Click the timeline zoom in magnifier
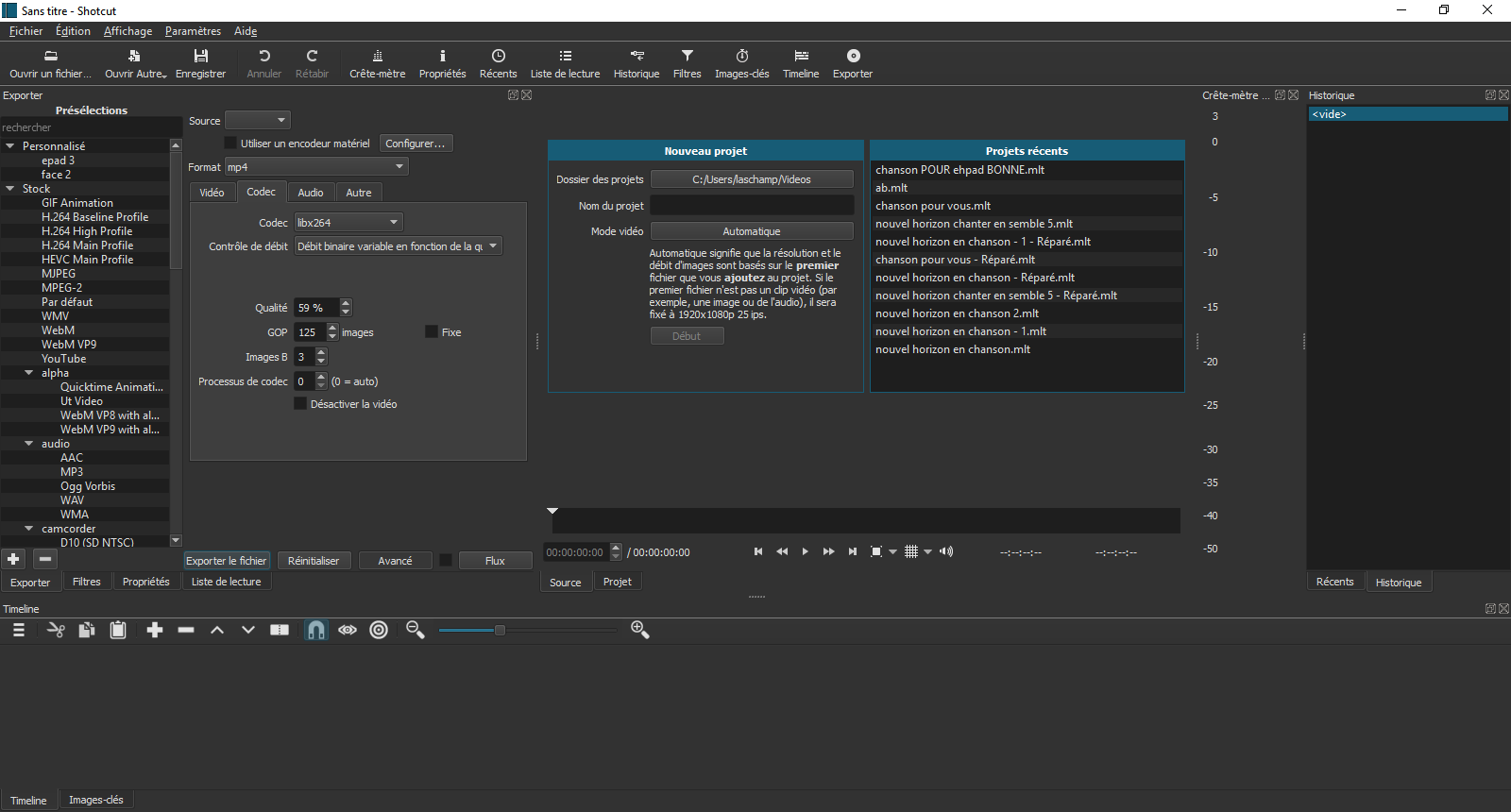Viewport: 1511px width, 812px height. coord(639,630)
